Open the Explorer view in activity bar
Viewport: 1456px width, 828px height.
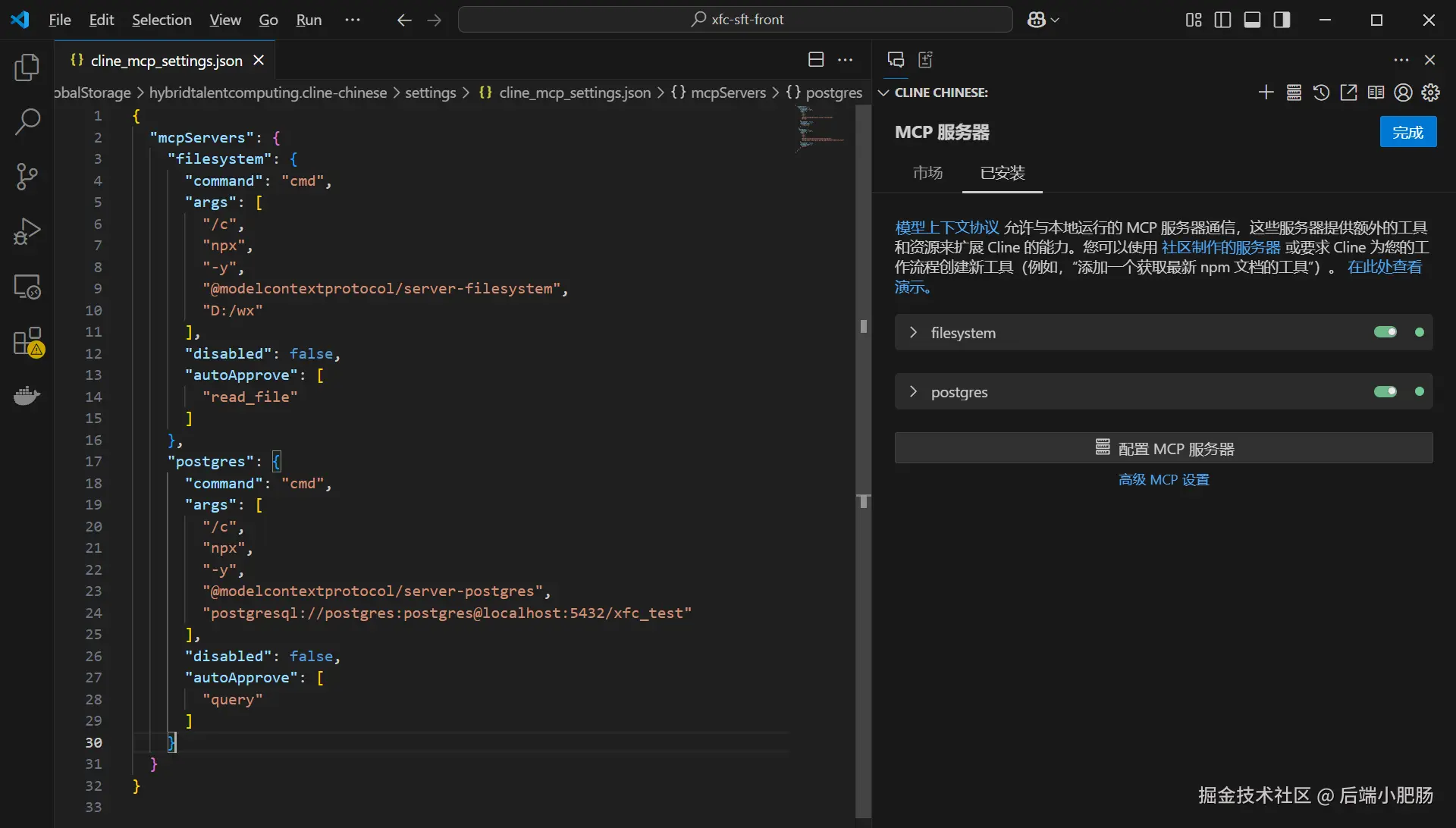click(27, 68)
